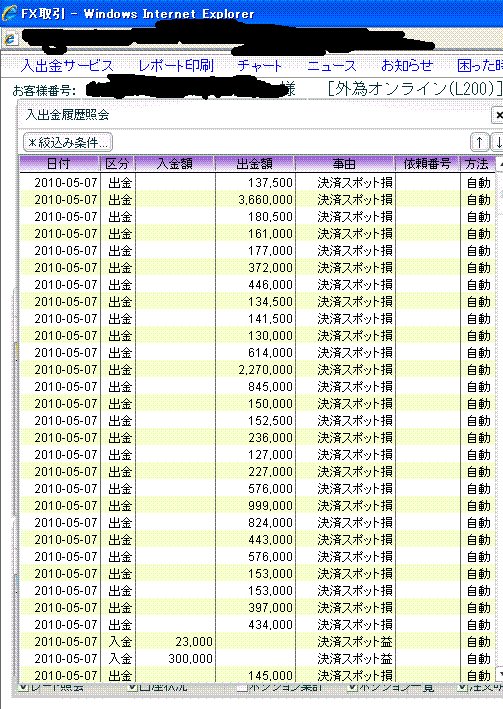Click the date in the 2,270,000 row
This screenshot has height=709, width=503.
tap(66, 370)
